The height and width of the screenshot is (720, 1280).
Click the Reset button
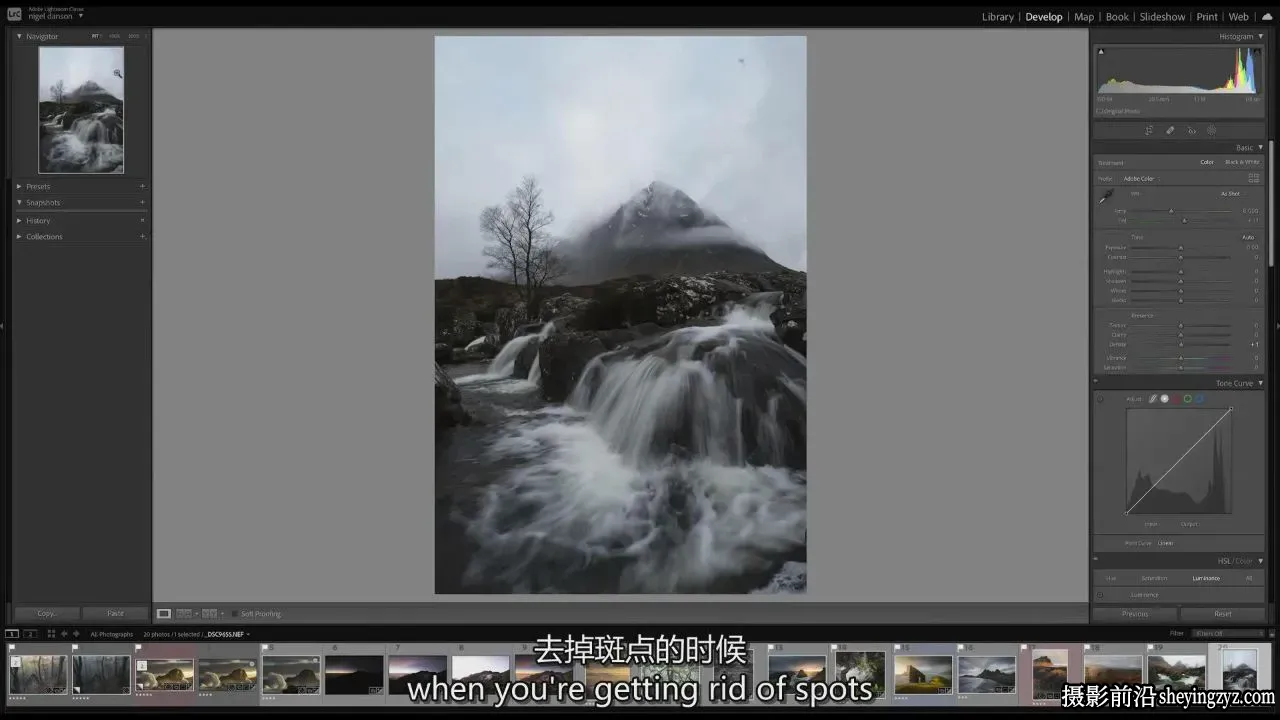pyautogui.click(x=1222, y=613)
